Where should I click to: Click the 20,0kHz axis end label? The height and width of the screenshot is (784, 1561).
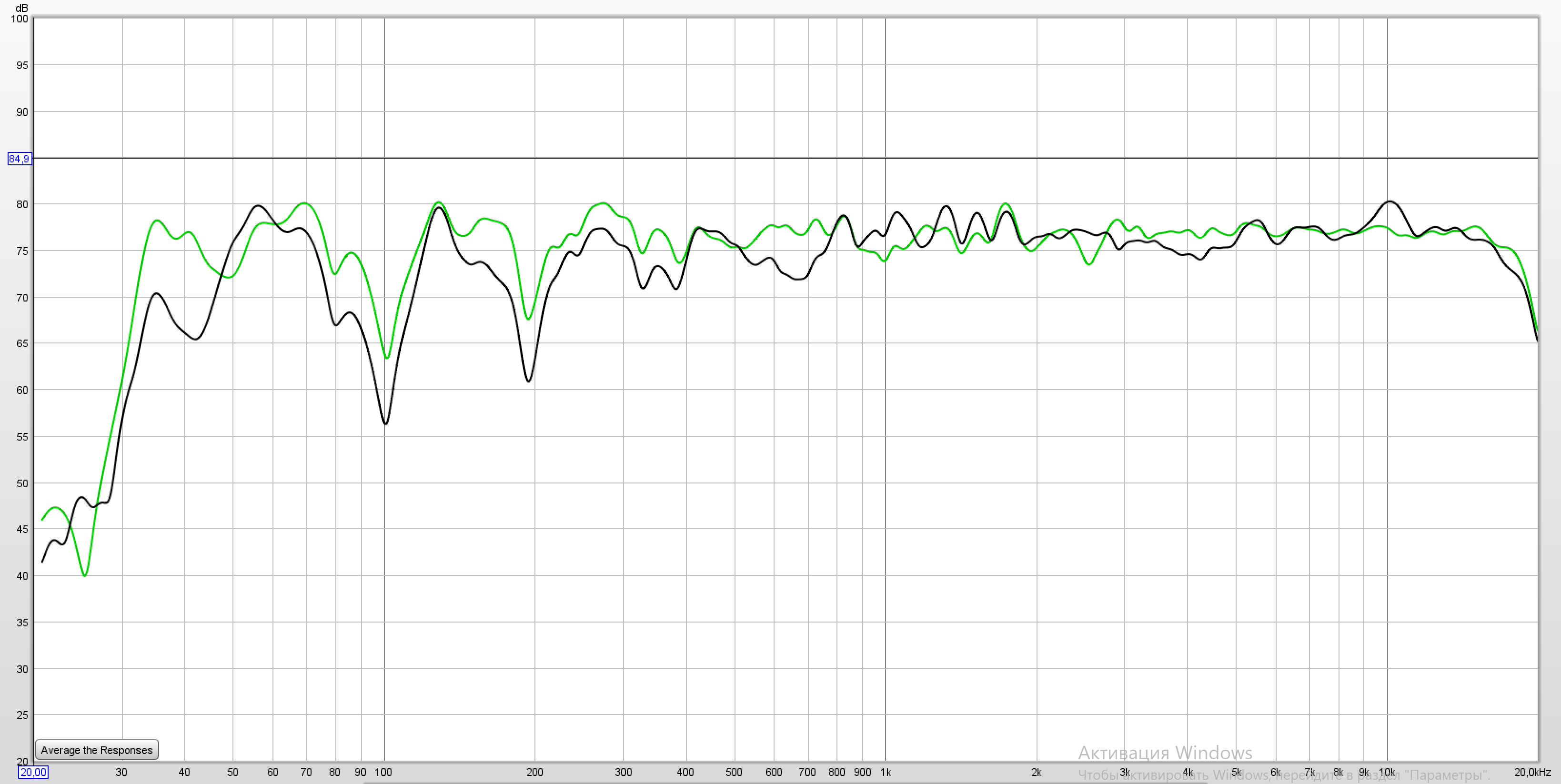click(x=1532, y=773)
